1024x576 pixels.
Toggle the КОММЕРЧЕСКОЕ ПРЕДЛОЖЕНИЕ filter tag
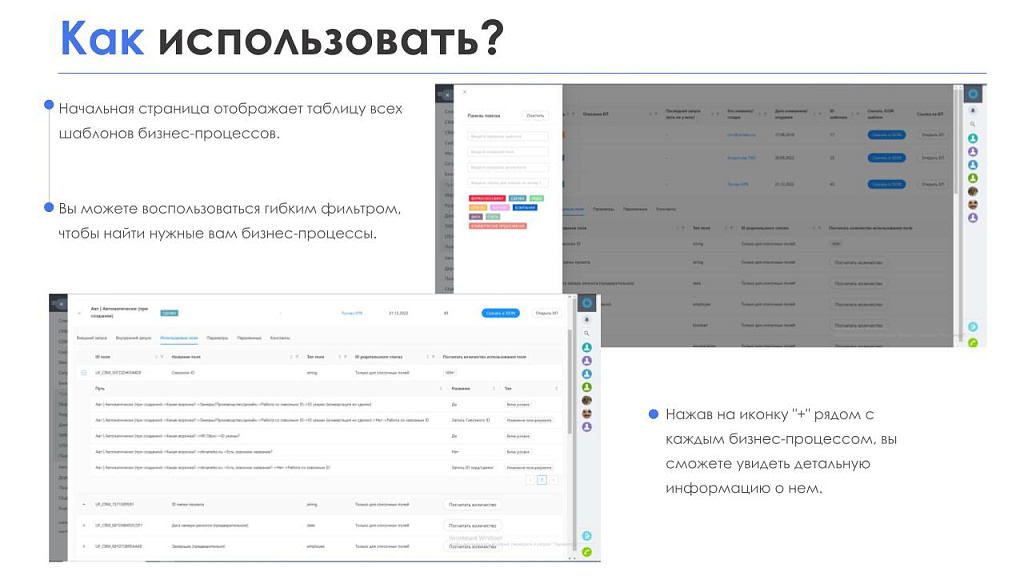[497, 225]
